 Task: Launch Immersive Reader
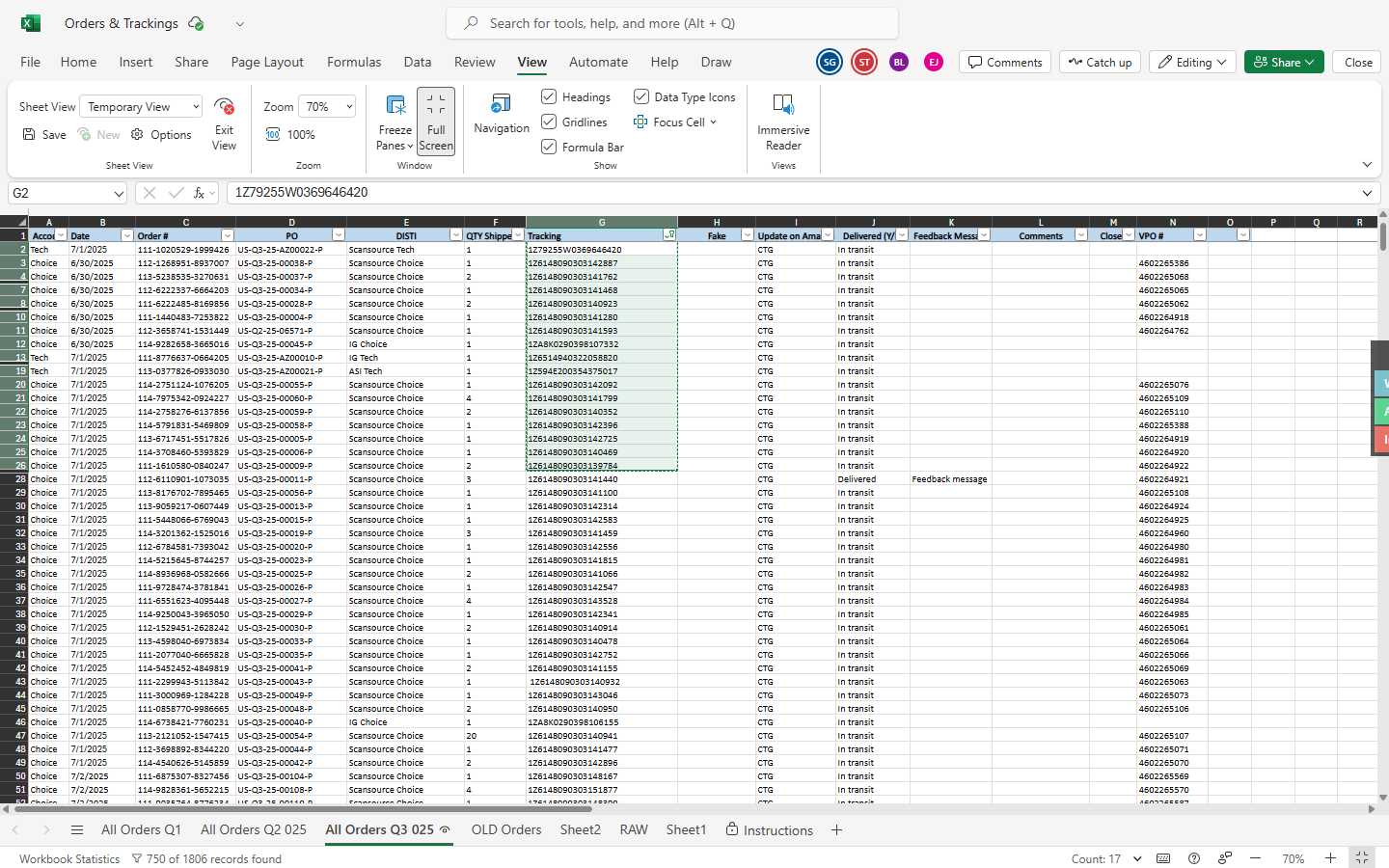[x=783, y=122]
